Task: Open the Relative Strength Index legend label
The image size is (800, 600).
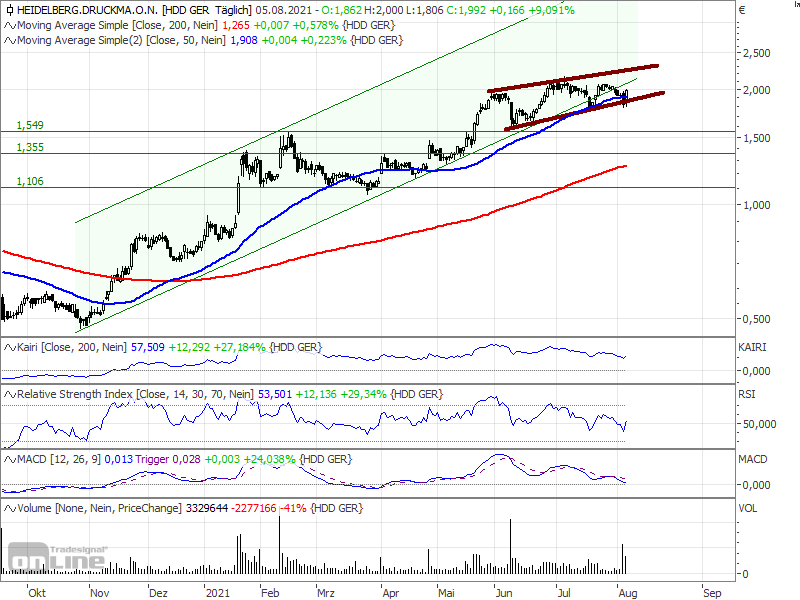Action: click(74, 395)
